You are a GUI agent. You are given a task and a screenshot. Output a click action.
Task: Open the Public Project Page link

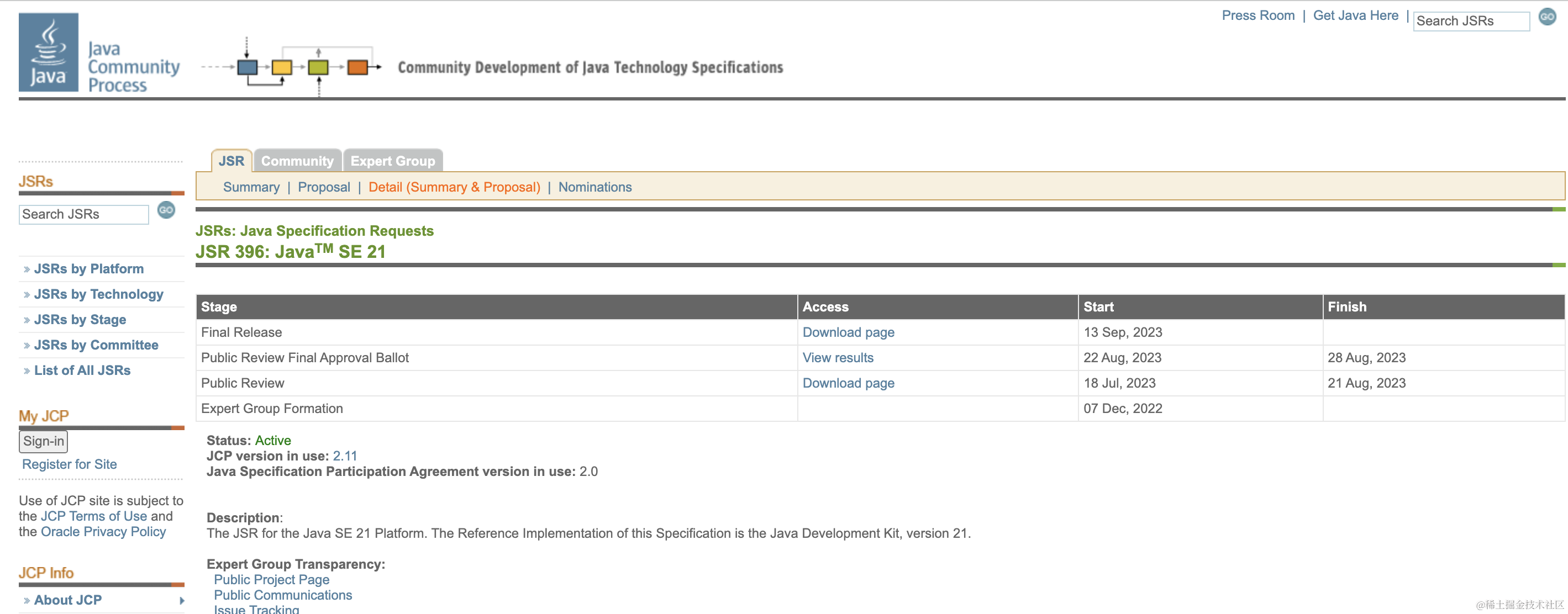pos(271,579)
